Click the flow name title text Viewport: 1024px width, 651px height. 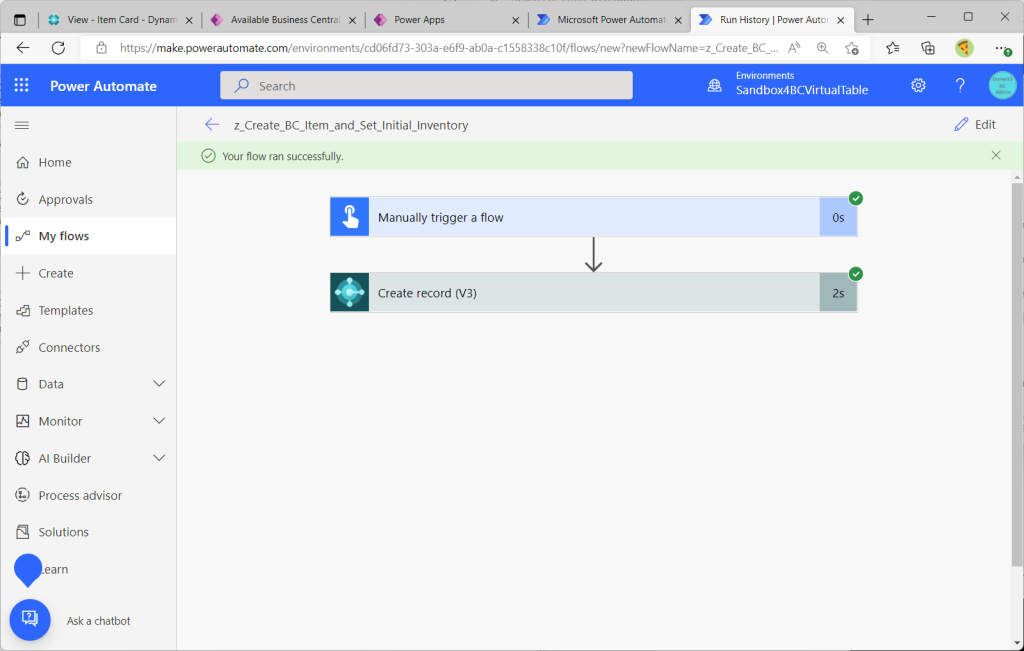point(351,125)
